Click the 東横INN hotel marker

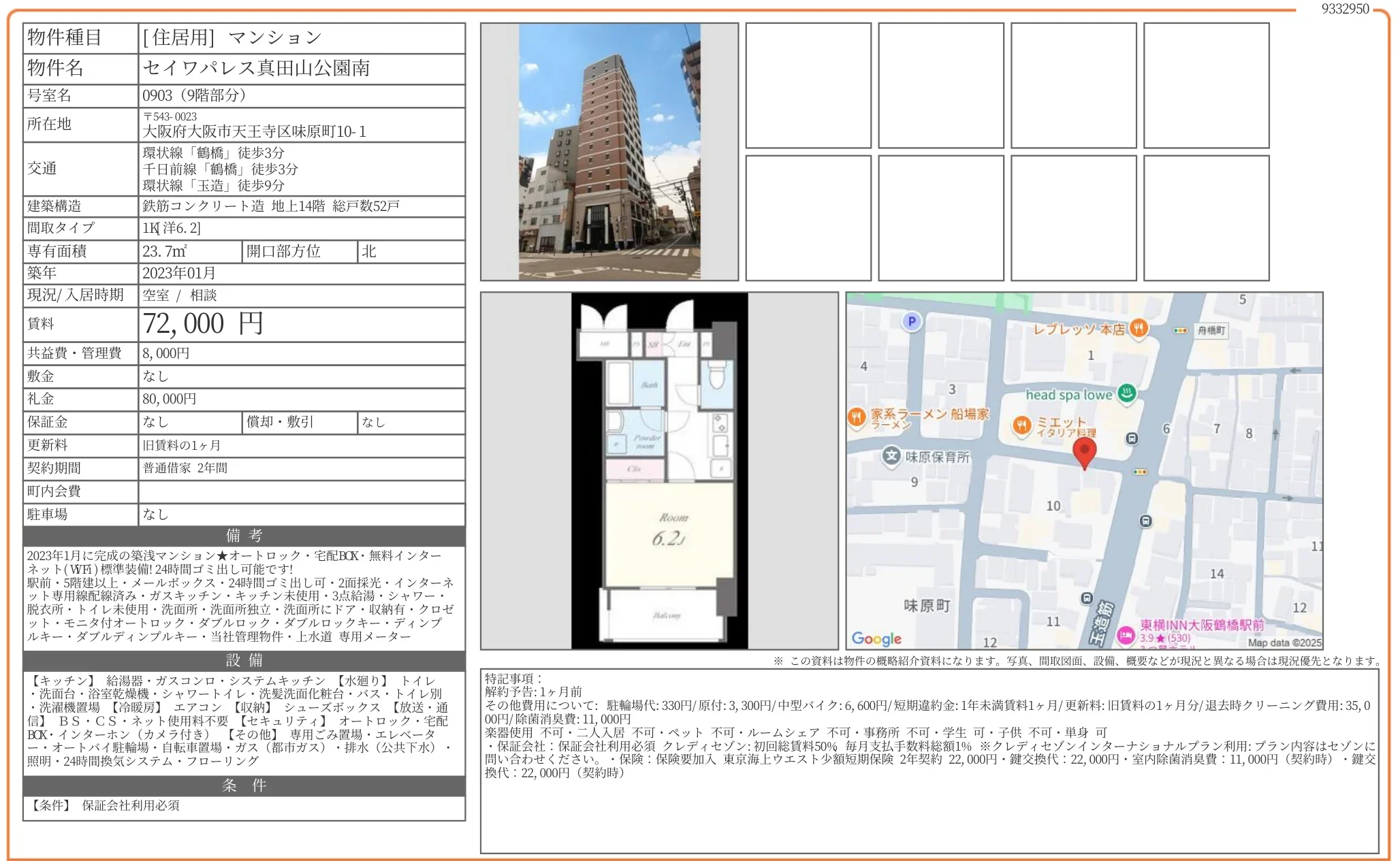coord(1125,634)
